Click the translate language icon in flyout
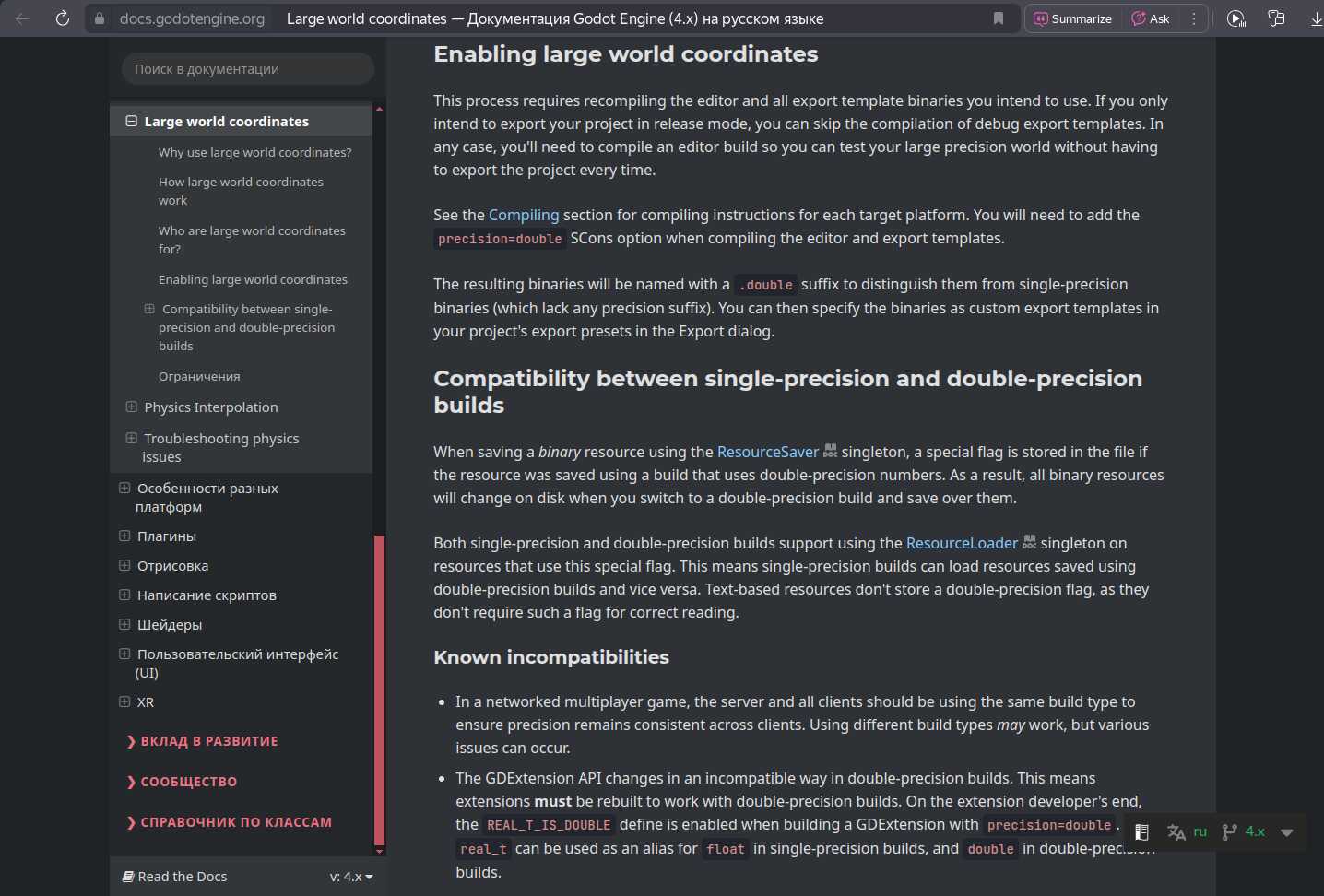The image size is (1324, 896). [1176, 831]
